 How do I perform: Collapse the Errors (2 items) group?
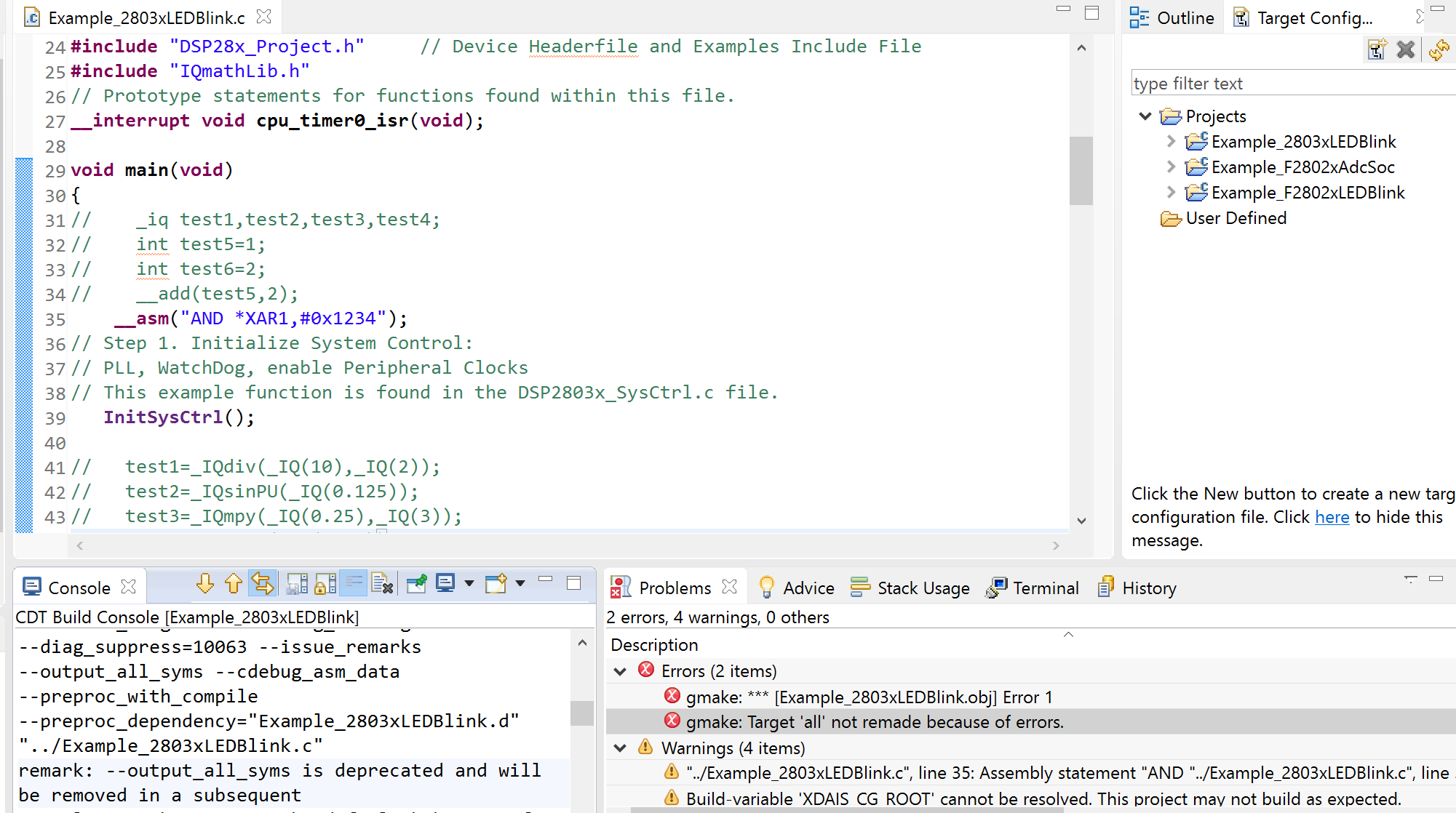(620, 671)
